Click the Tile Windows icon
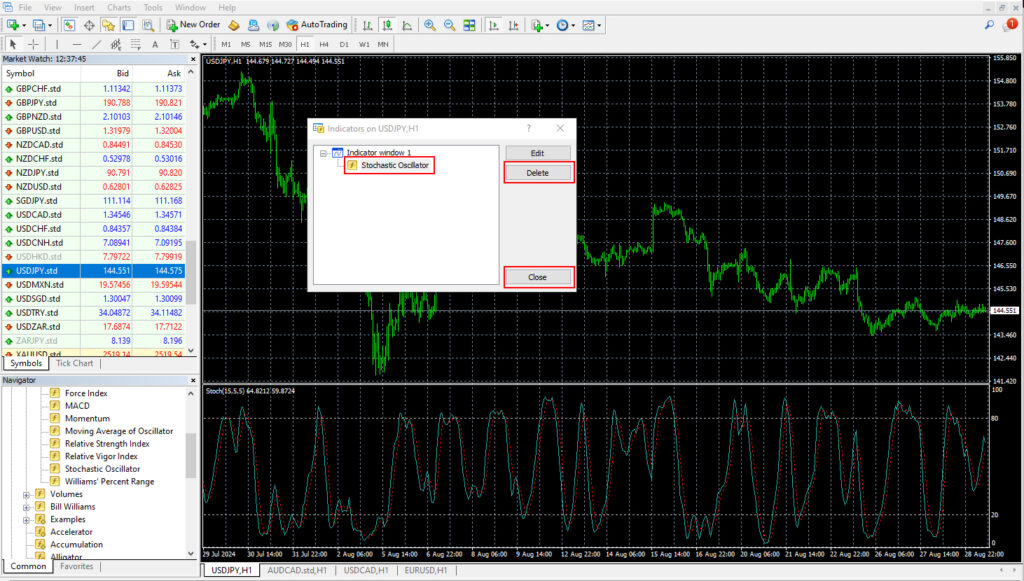1024x581 pixels. (x=469, y=25)
